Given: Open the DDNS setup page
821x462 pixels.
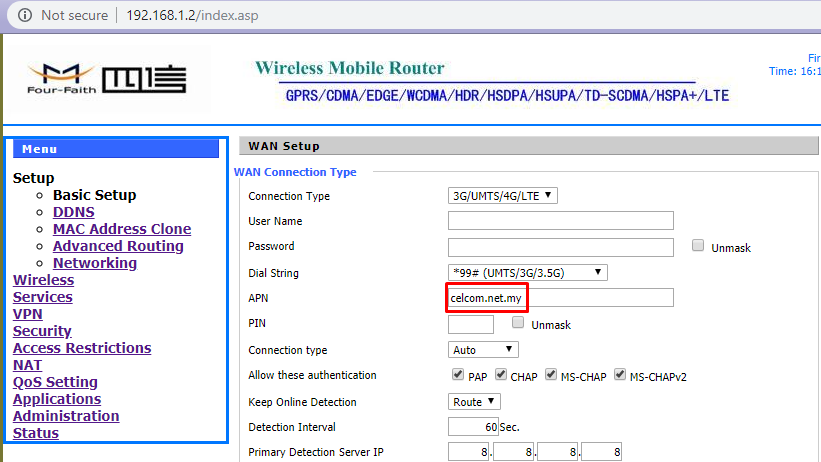Looking at the screenshot, I should (73, 212).
